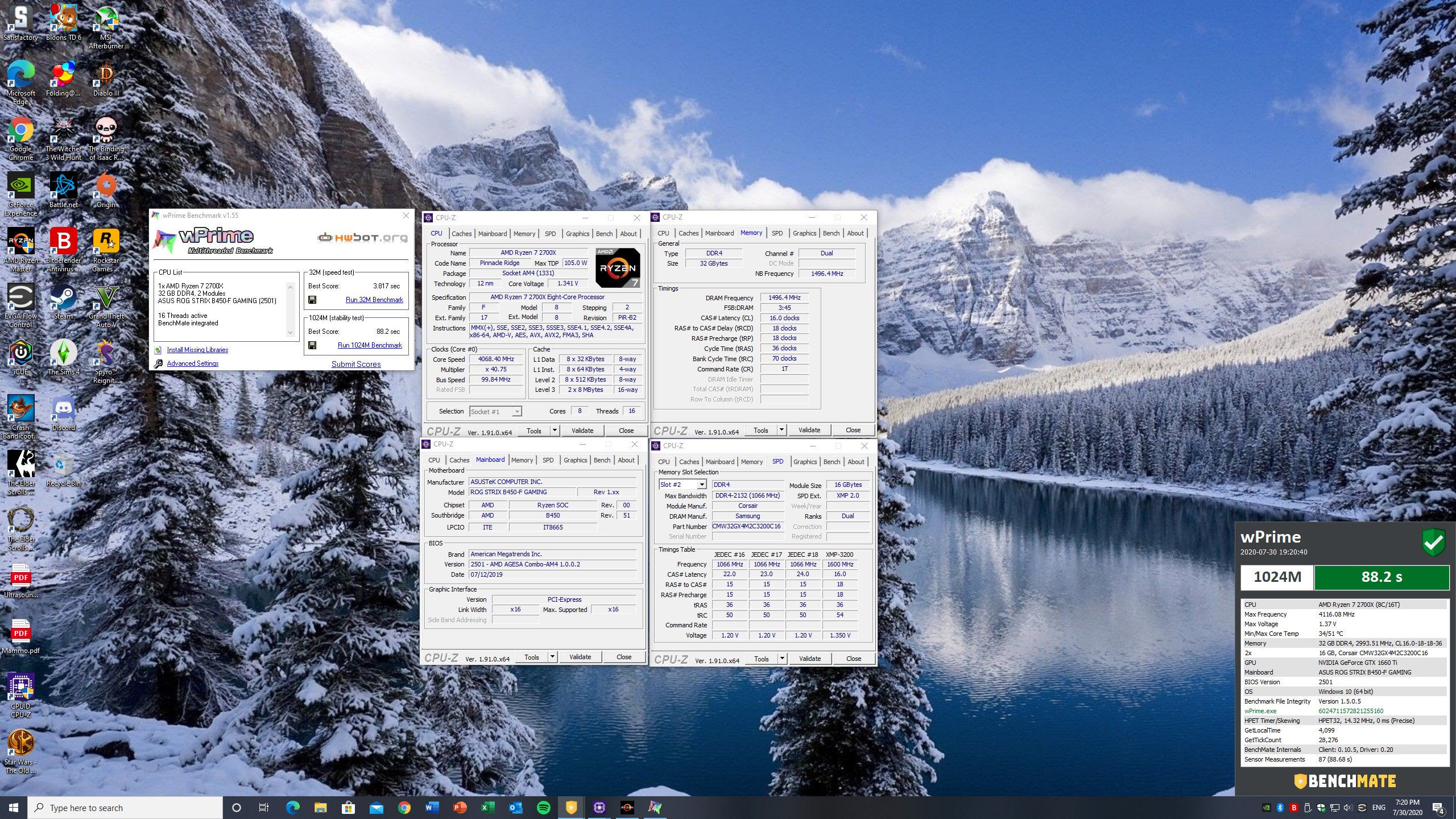Open The Witcher 3 Wild Hunt icon
This screenshot has width=1456, height=819.
point(63,139)
